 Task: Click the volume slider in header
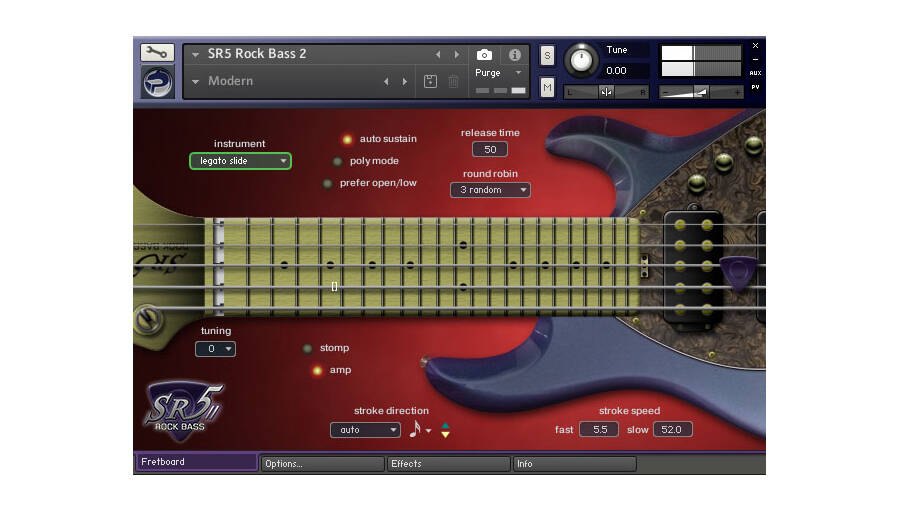tap(701, 92)
